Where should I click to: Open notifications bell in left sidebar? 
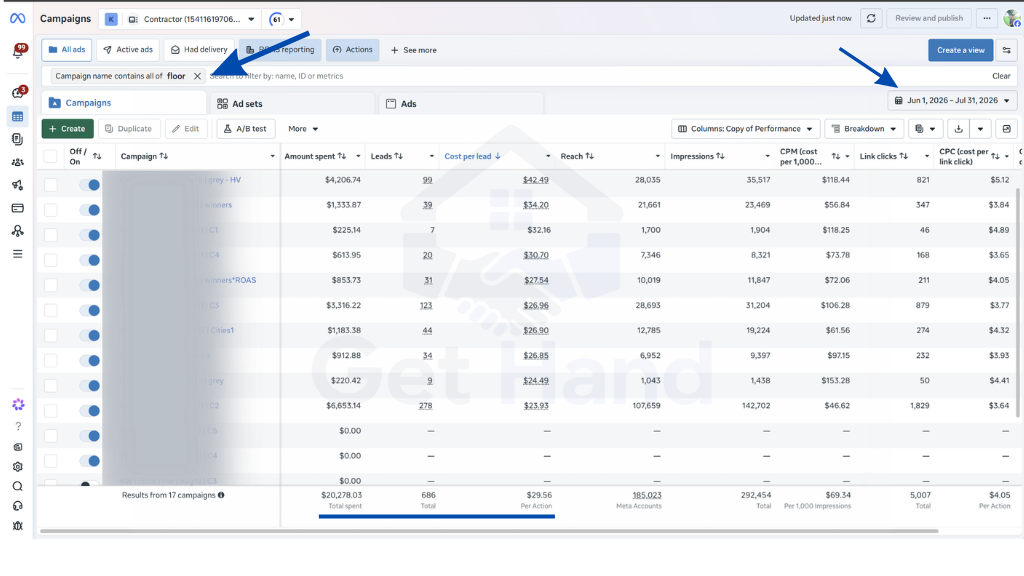point(18,52)
